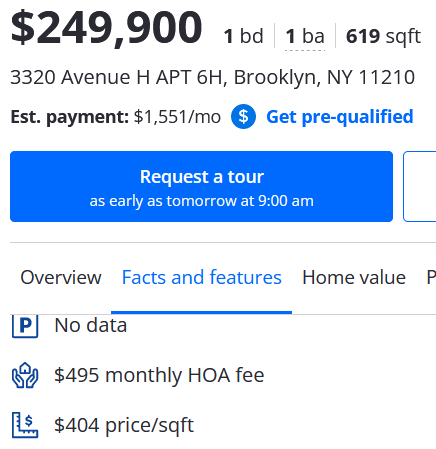Click the 1 bd bedroom count
Screen dimensions: 436x449
[244, 36]
